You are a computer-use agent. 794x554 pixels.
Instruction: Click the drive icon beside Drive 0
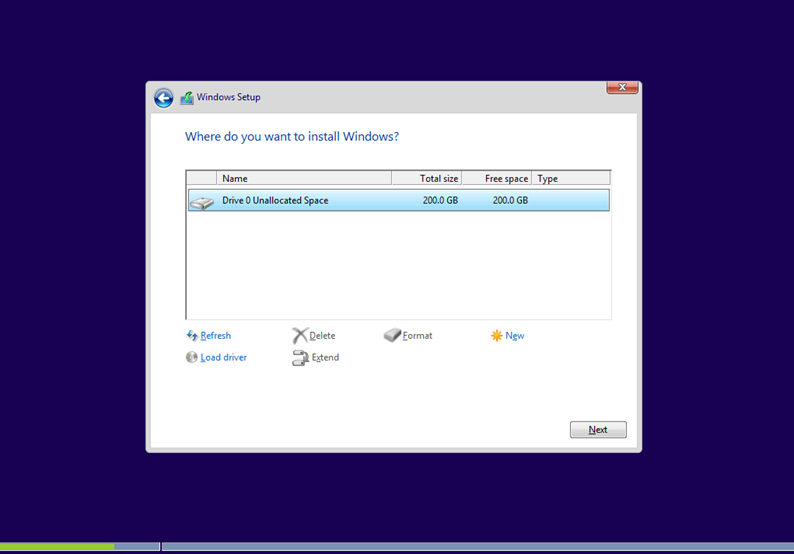point(202,203)
